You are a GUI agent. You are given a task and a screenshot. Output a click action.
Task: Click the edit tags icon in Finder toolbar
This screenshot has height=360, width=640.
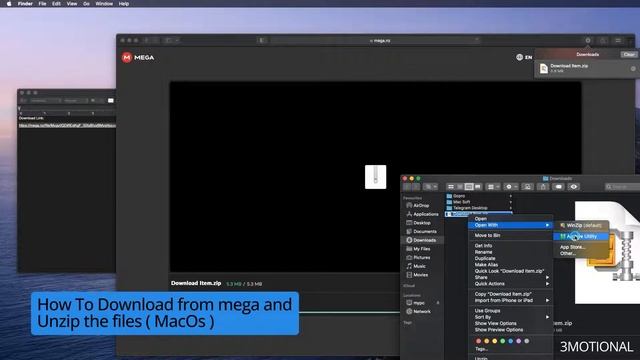coord(558,187)
